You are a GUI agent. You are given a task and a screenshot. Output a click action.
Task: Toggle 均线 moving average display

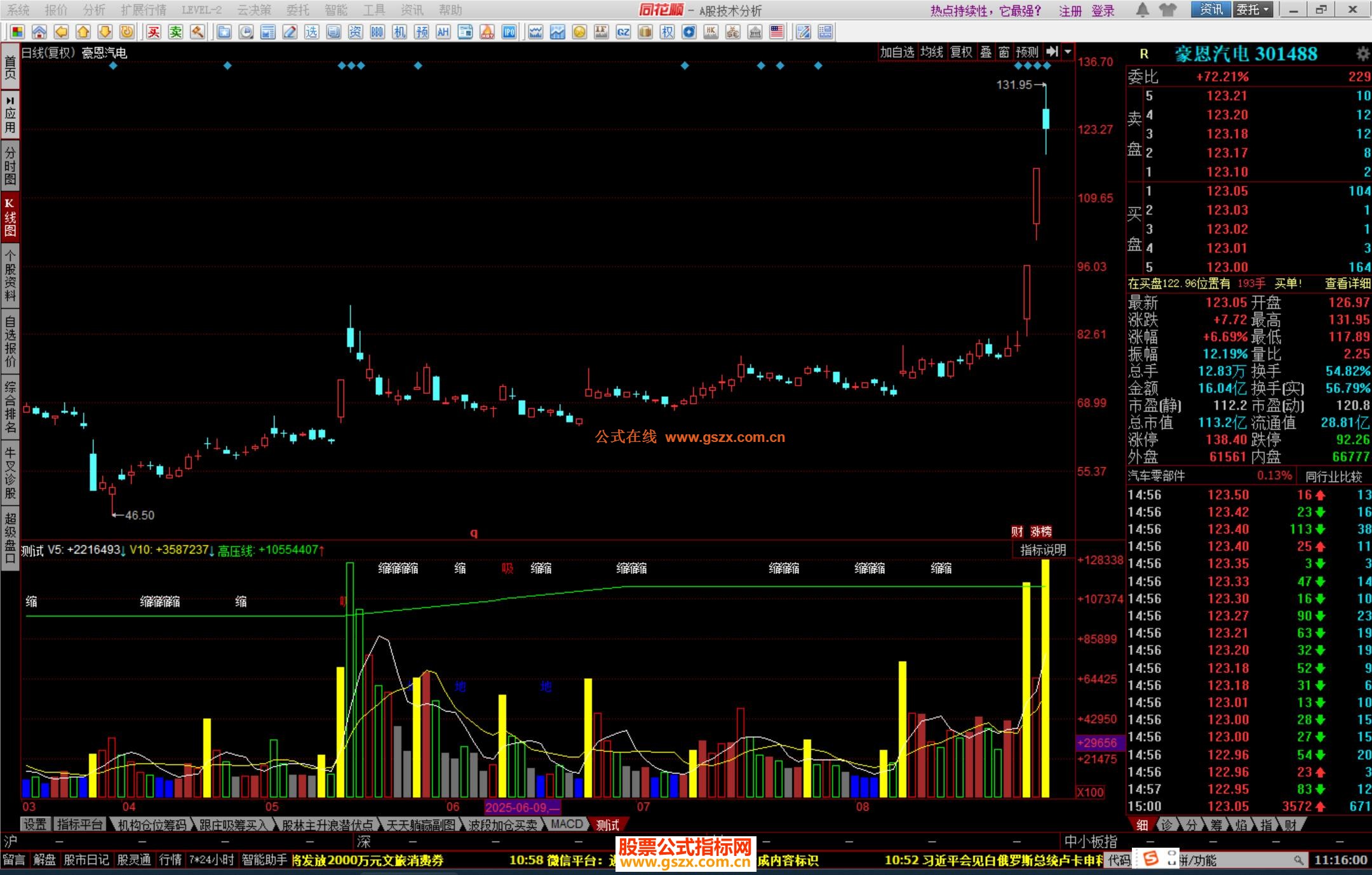[931, 52]
